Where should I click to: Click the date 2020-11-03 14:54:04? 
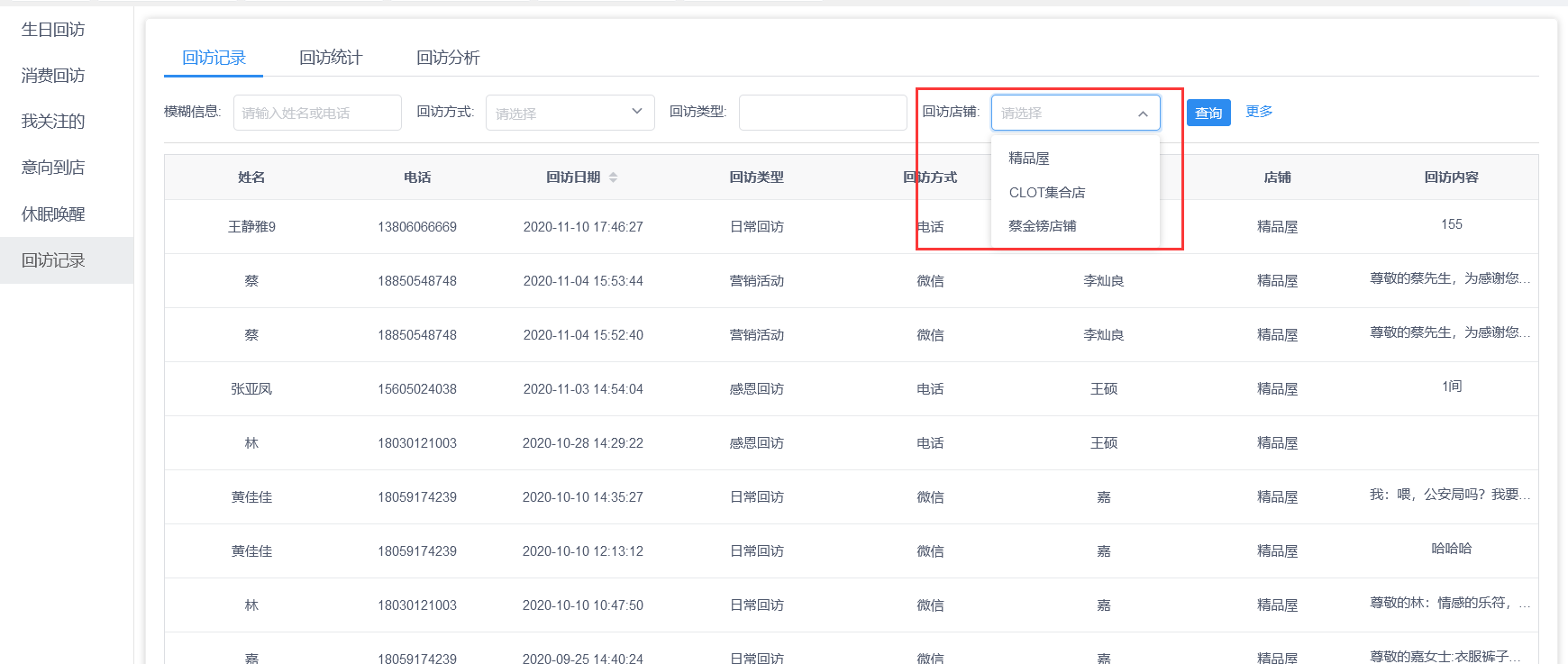pyautogui.click(x=583, y=389)
